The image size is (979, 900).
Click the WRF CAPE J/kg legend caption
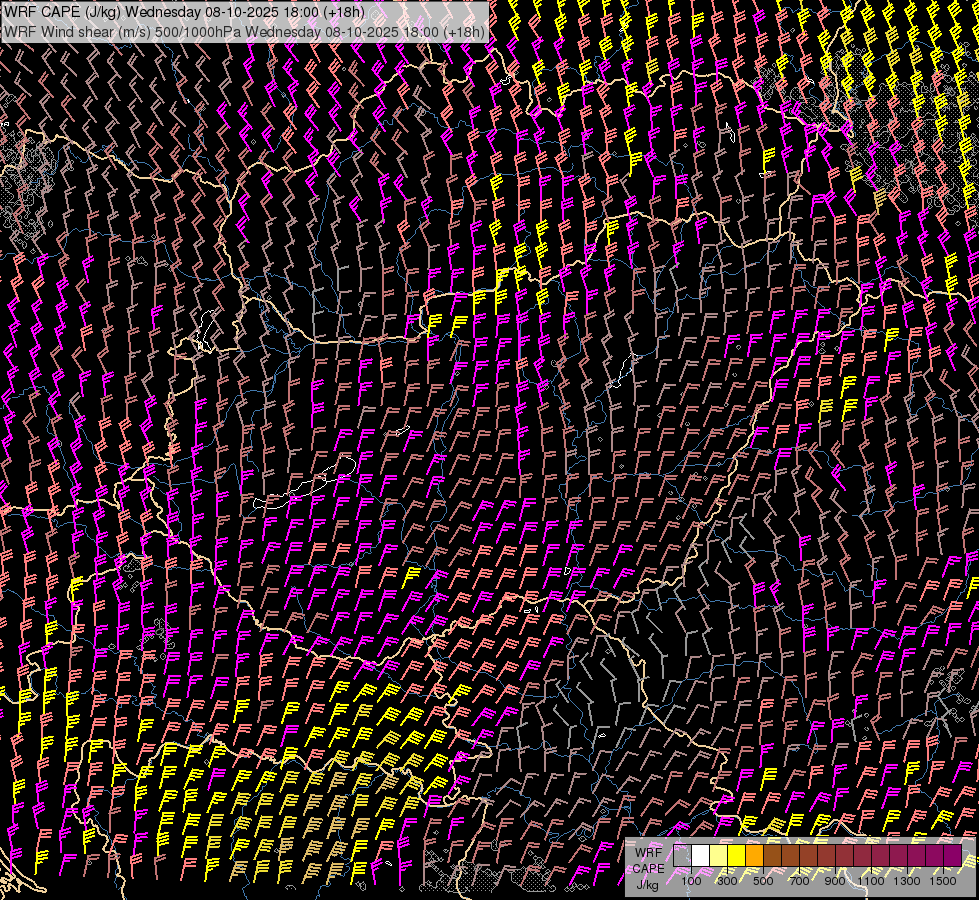(x=648, y=867)
